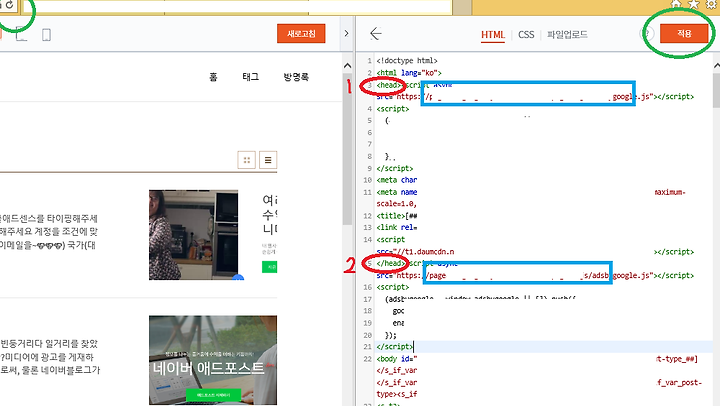
Task: Switch to list view icon
Action: (268, 160)
